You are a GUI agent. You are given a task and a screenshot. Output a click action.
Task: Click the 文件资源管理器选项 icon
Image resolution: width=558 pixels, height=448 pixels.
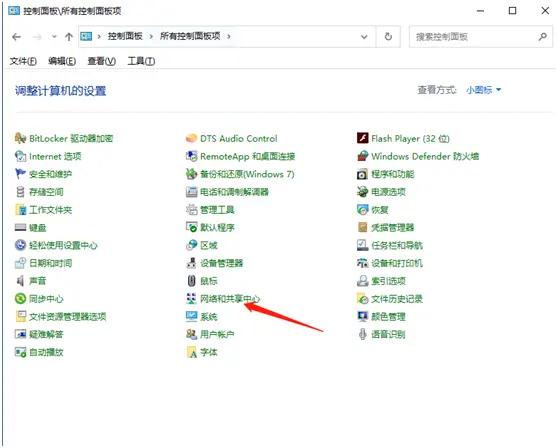click(20, 316)
